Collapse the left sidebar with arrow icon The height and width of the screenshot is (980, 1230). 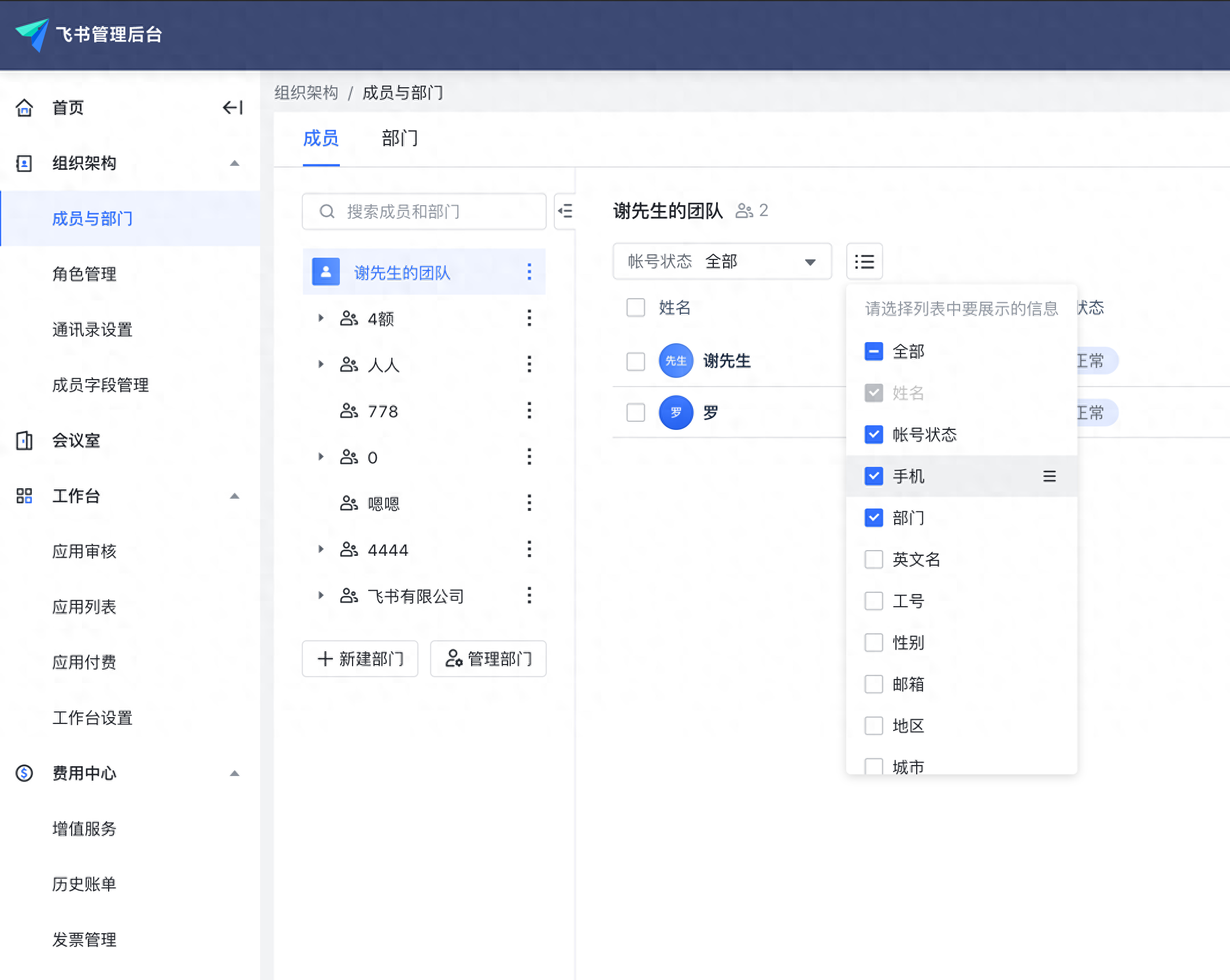click(232, 107)
